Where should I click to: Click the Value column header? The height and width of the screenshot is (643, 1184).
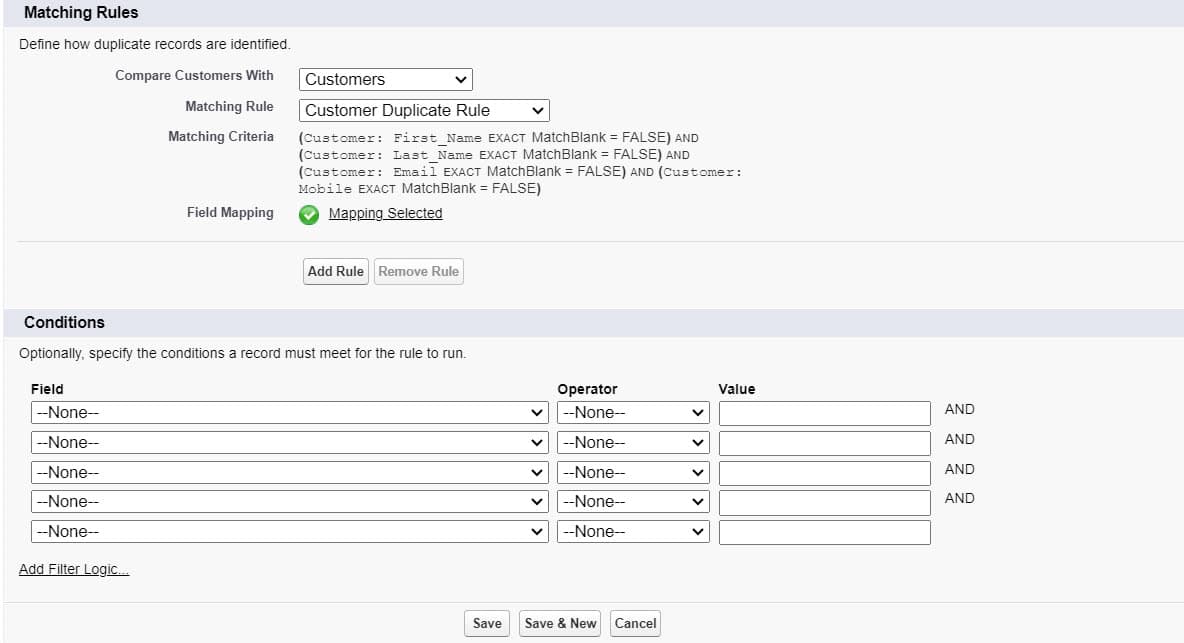tap(736, 389)
